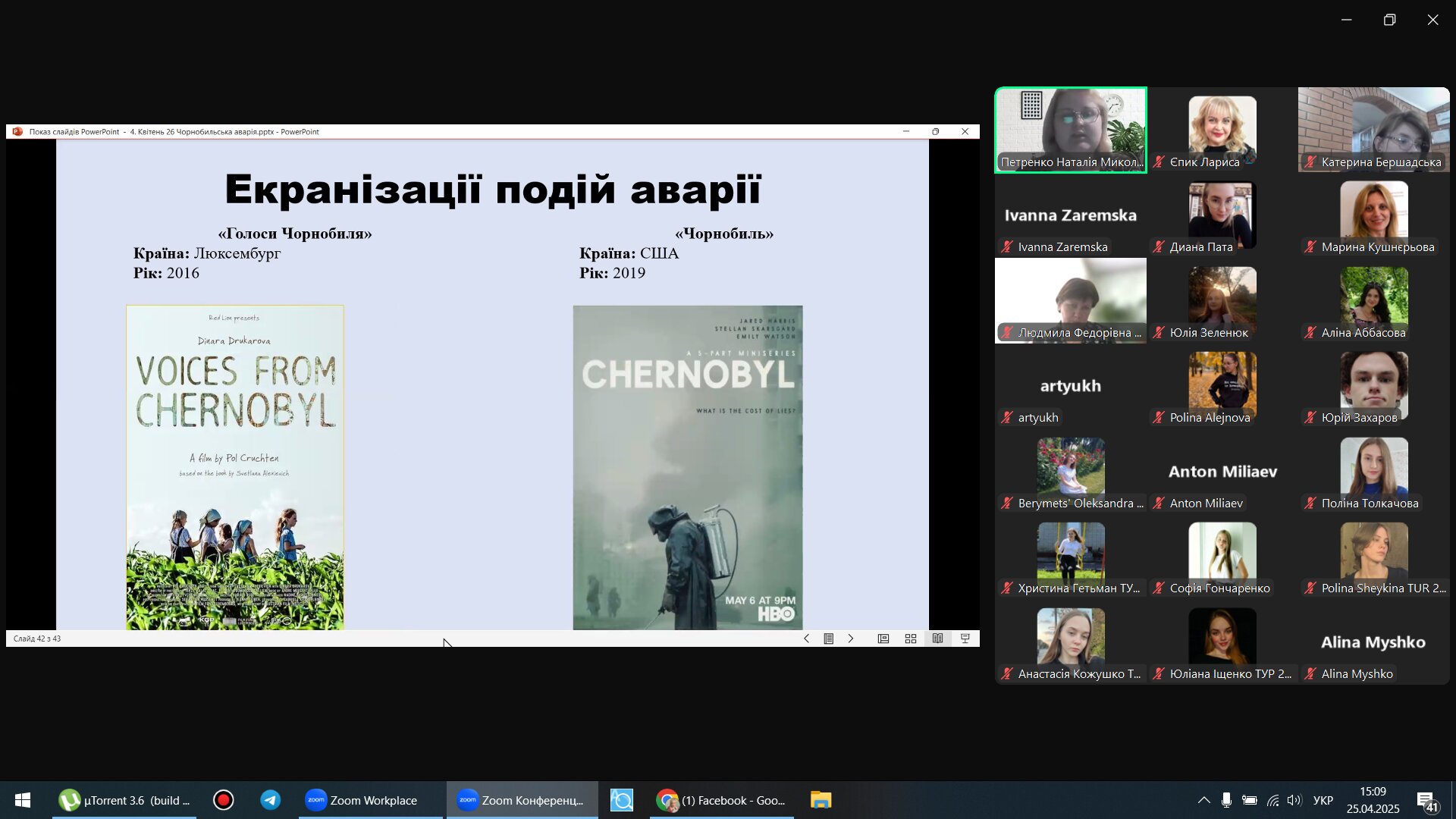The height and width of the screenshot is (819, 1456).
Task: Check the battery status tray icon
Action: coord(1250,800)
